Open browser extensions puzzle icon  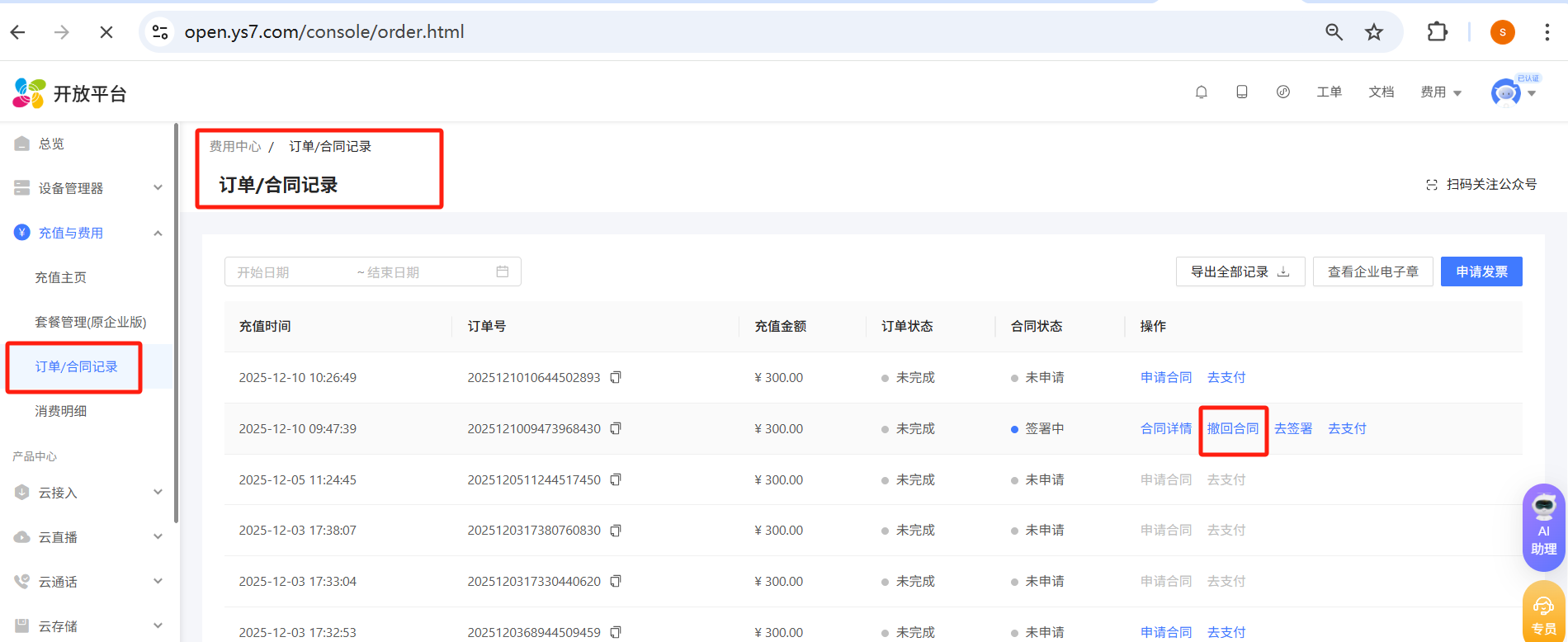[x=1438, y=32]
